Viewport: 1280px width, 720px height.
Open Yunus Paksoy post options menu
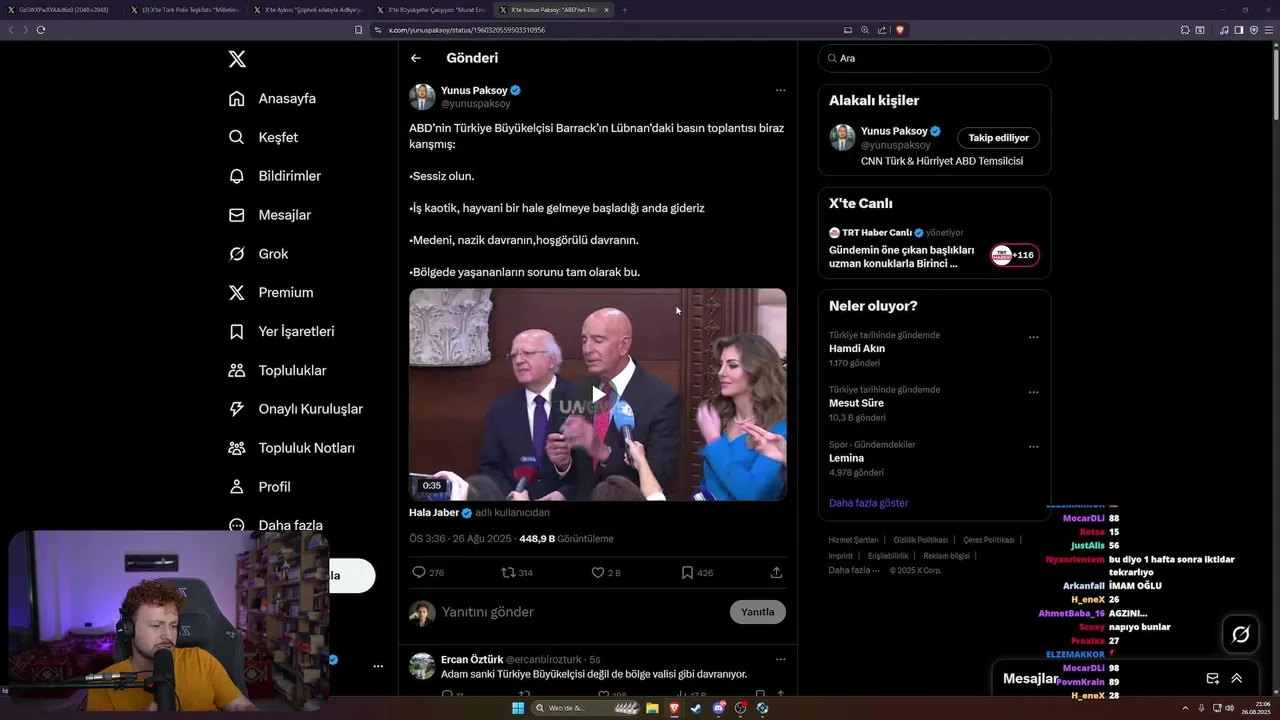(x=780, y=90)
